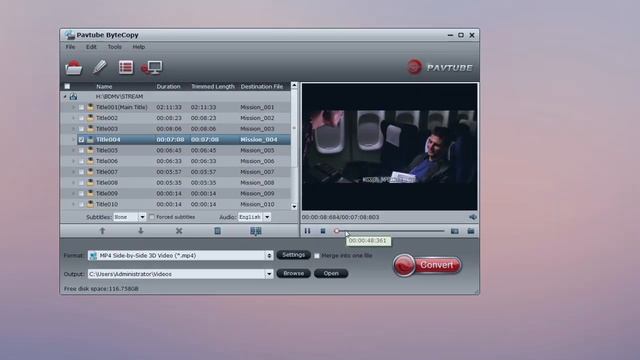
Task: Click the Load disc icon
Action: click(x=73, y=68)
